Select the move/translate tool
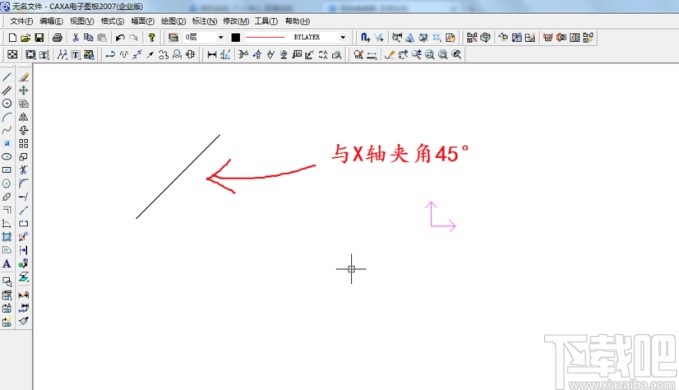The image size is (679, 390). point(23,90)
